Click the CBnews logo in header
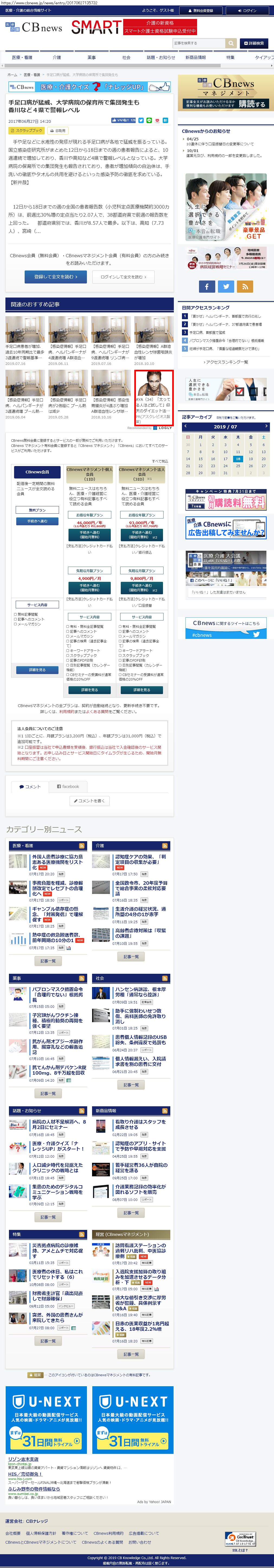This screenshot has width=274, height=1568. (x=34, y=27)
